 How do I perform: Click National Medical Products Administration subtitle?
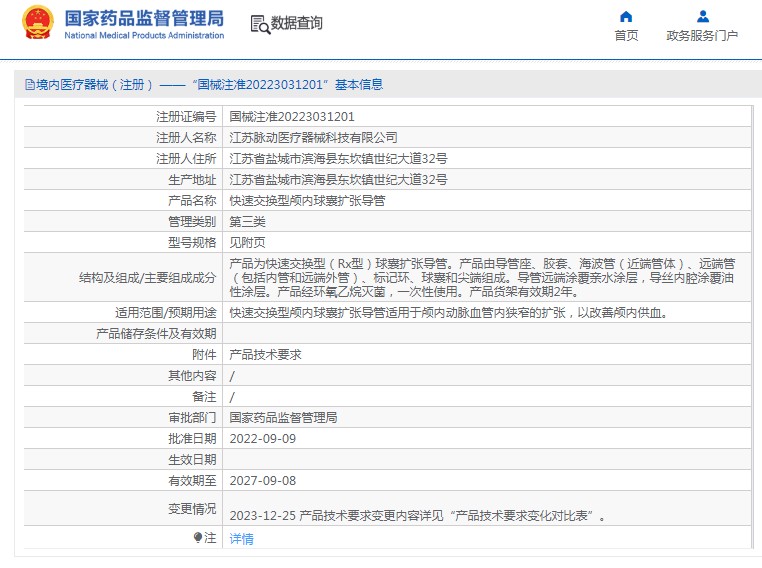click(x=144, y=35)
